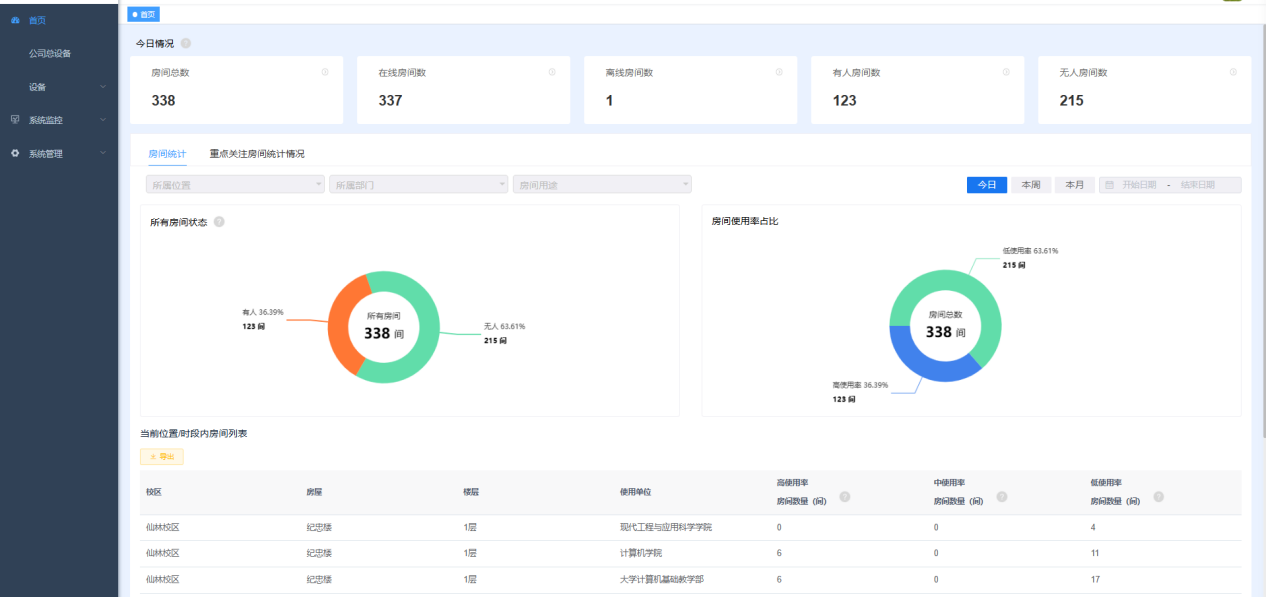Screen dimensions: 1266x597
Task: Click the 有人 36.39% chart label
Action: (x=263, y=312)
